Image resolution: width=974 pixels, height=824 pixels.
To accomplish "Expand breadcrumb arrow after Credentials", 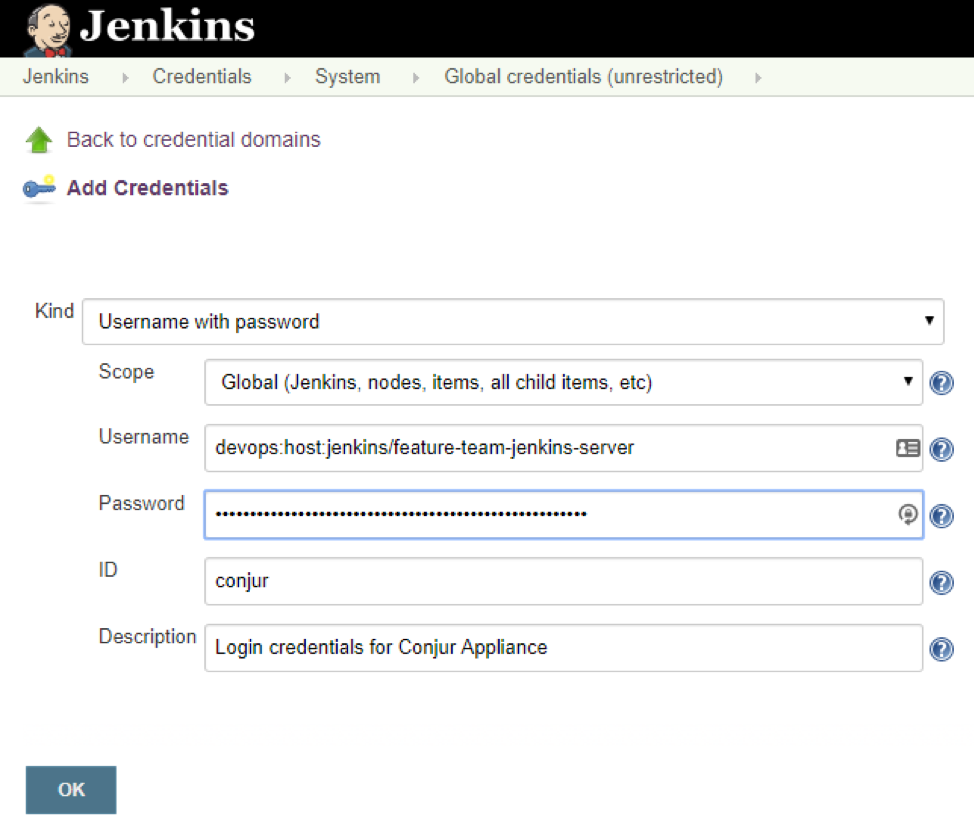I will point(287,78).
